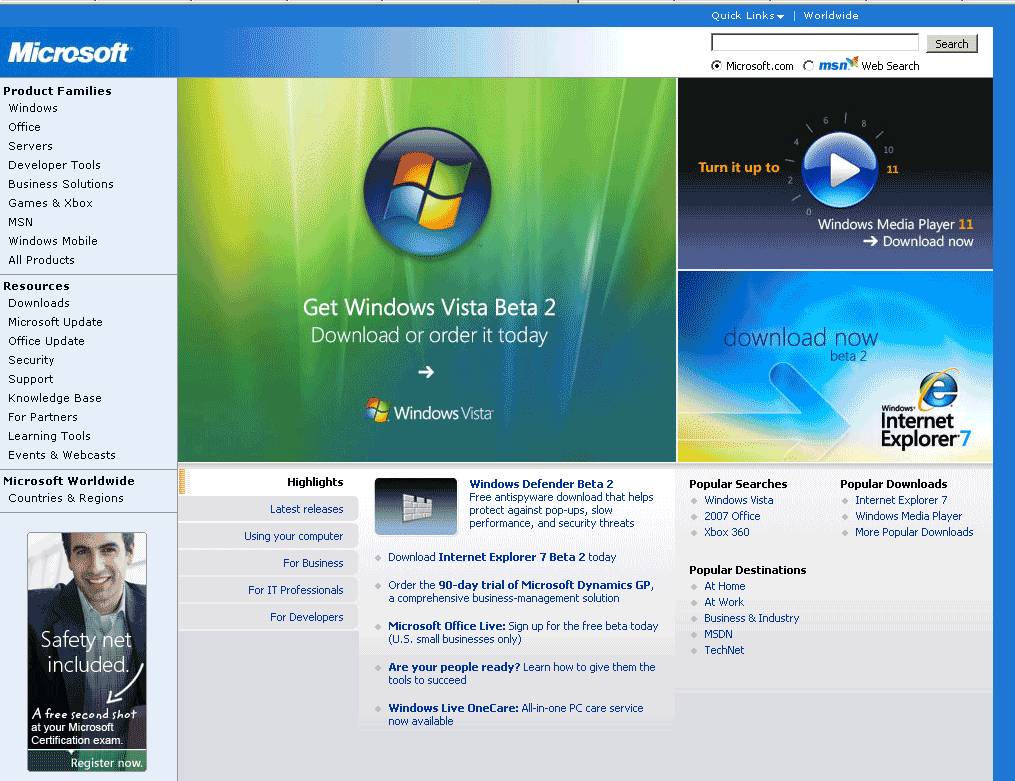This screenshot has height=781, width=1015.
Task: Open Developer Tools product family
Action: point(54,165)
